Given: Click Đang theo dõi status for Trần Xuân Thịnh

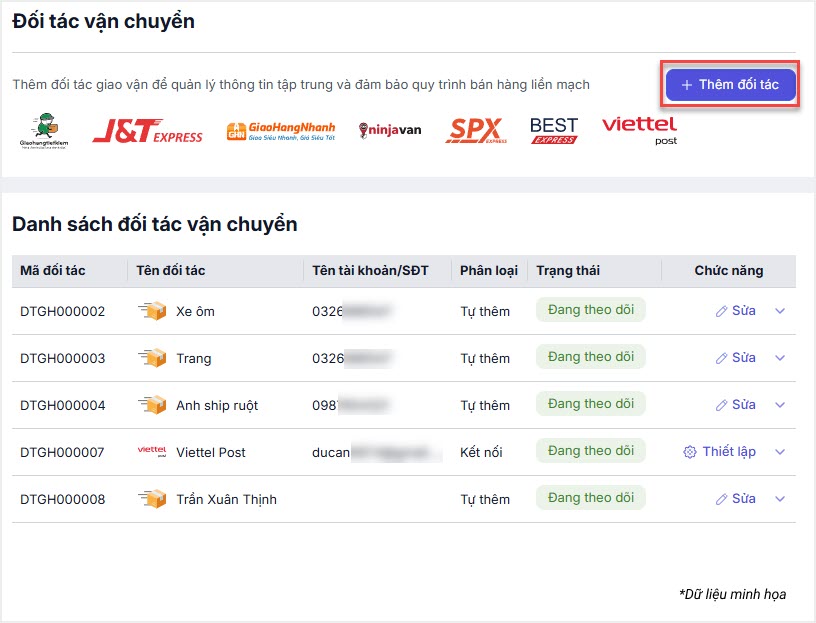Looking at the screenshot, I should coord(591,498).
